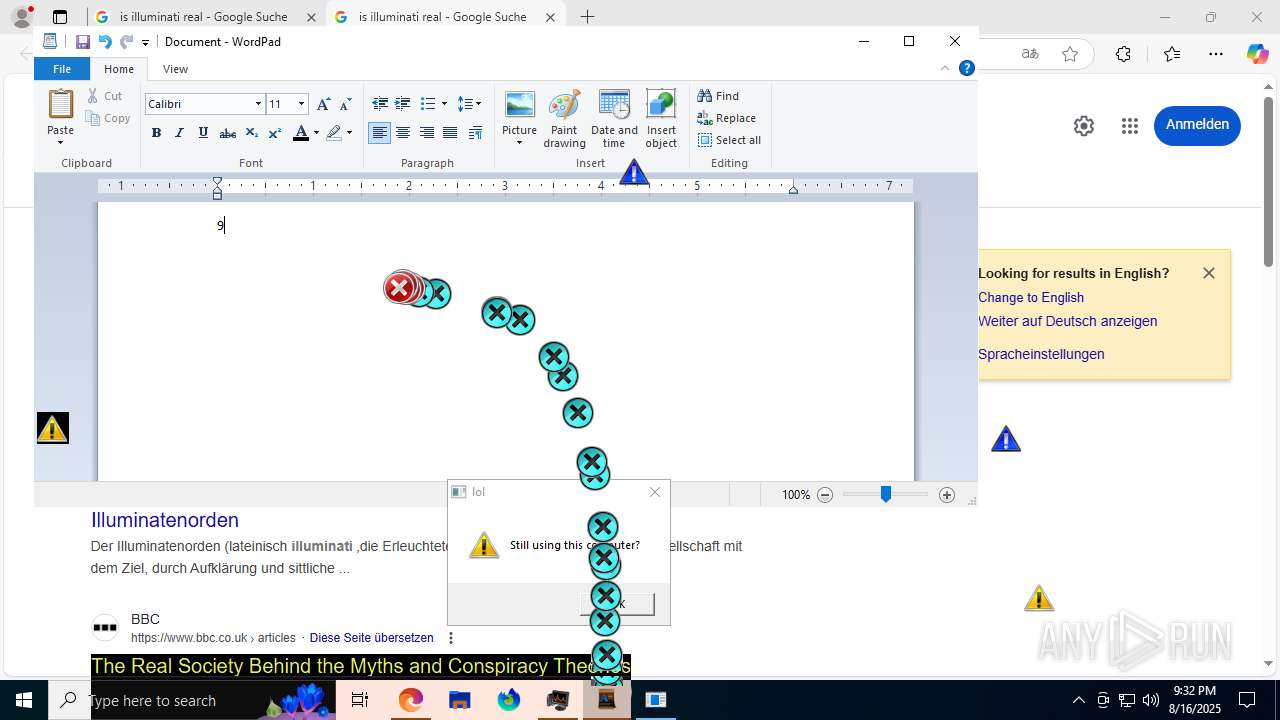Increase paragraph indent
Image resolution: width=1280 pixels, height=720 pixels.
click(403, 104)
